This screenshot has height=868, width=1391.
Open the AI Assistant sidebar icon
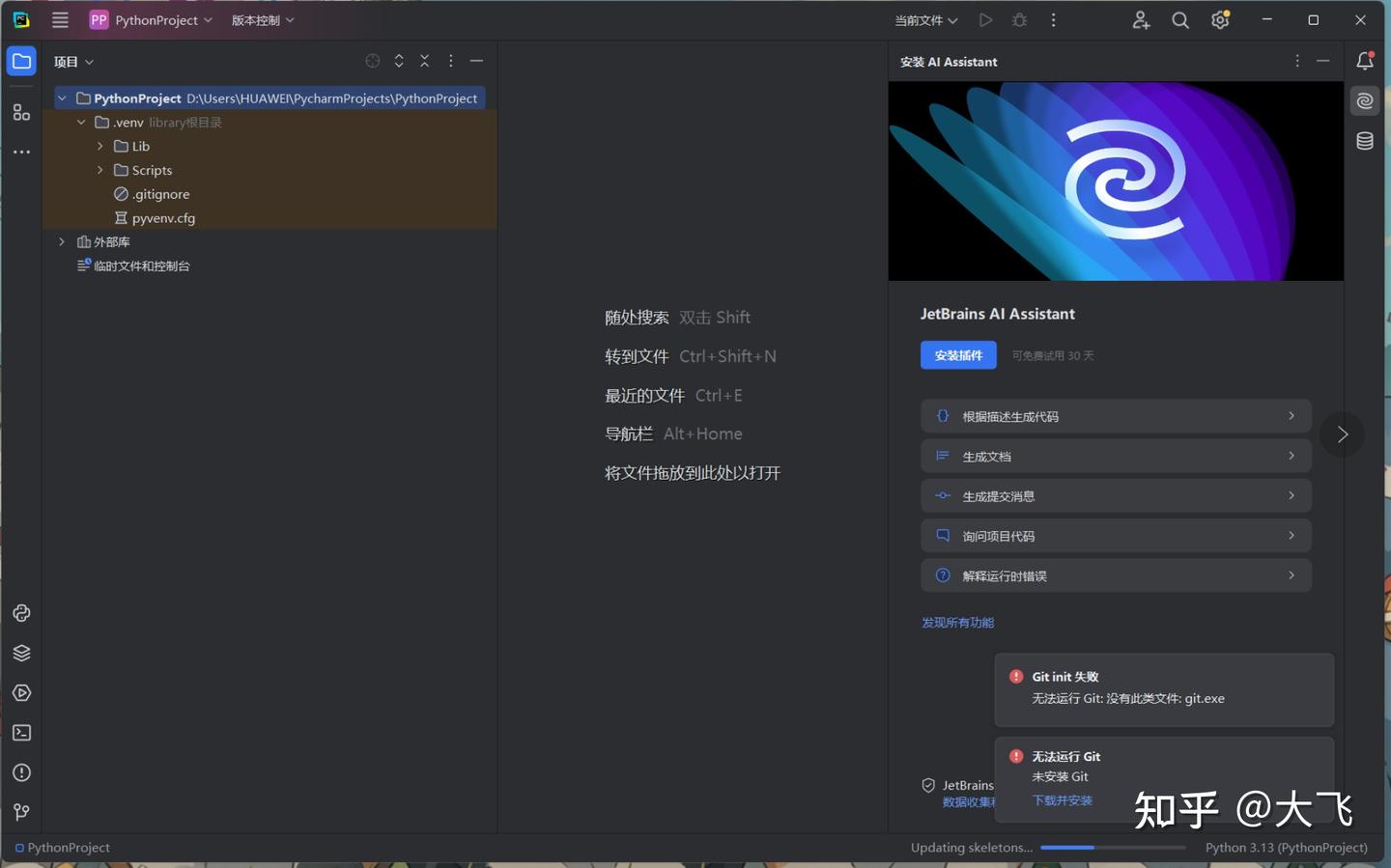point(1365,99)
